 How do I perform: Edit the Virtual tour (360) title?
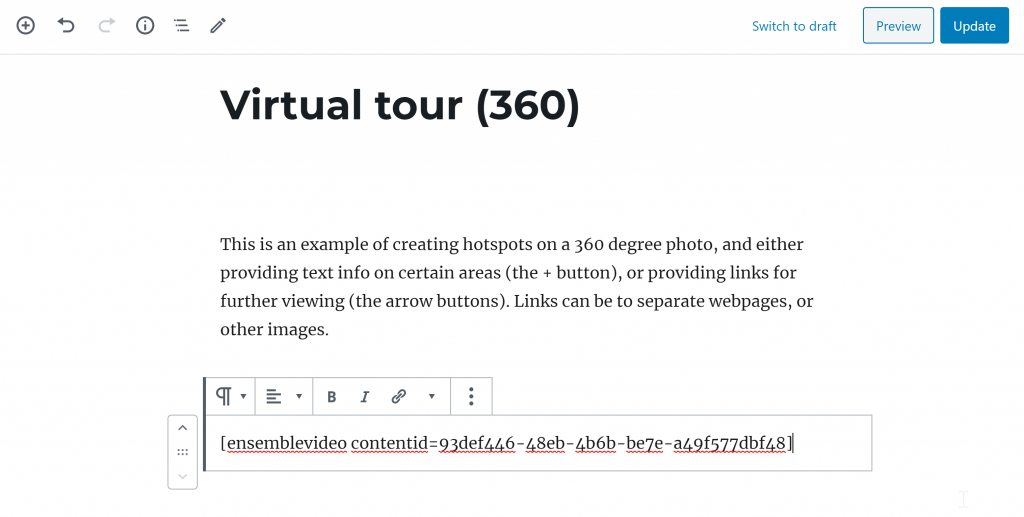pyautogui.click(x=400, y=104)
